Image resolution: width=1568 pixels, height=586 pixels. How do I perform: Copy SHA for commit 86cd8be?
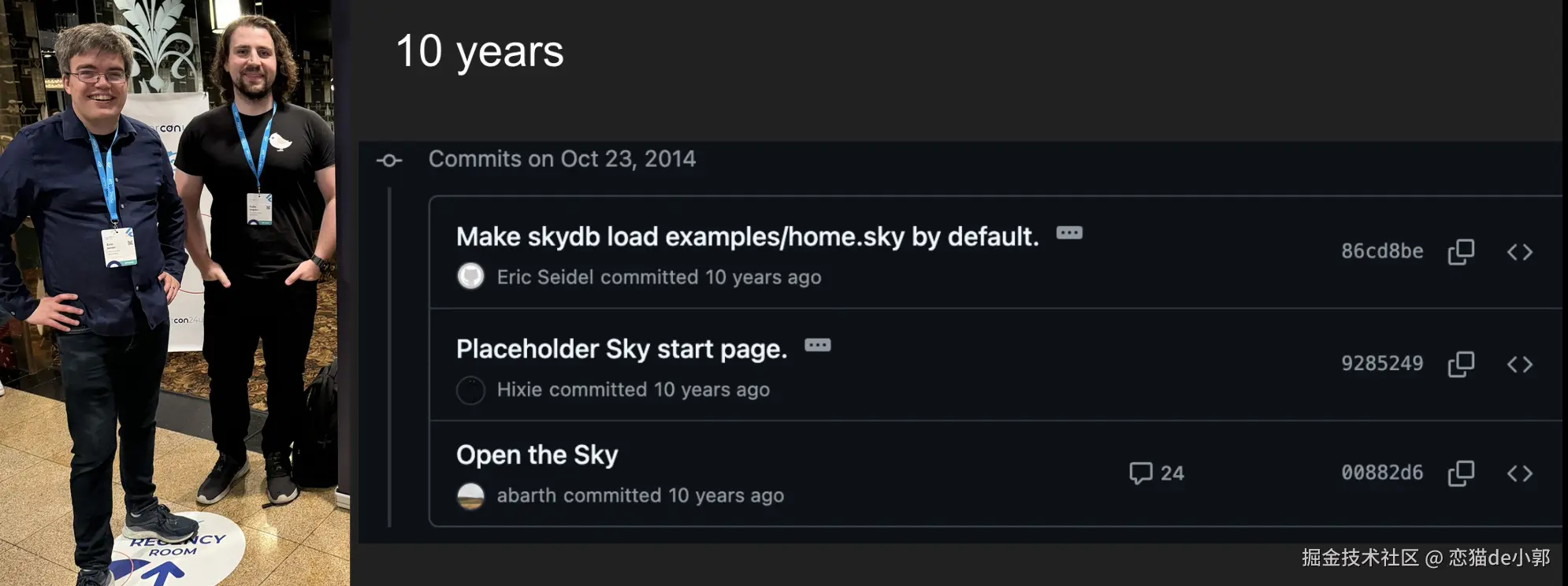(1461, 252)
